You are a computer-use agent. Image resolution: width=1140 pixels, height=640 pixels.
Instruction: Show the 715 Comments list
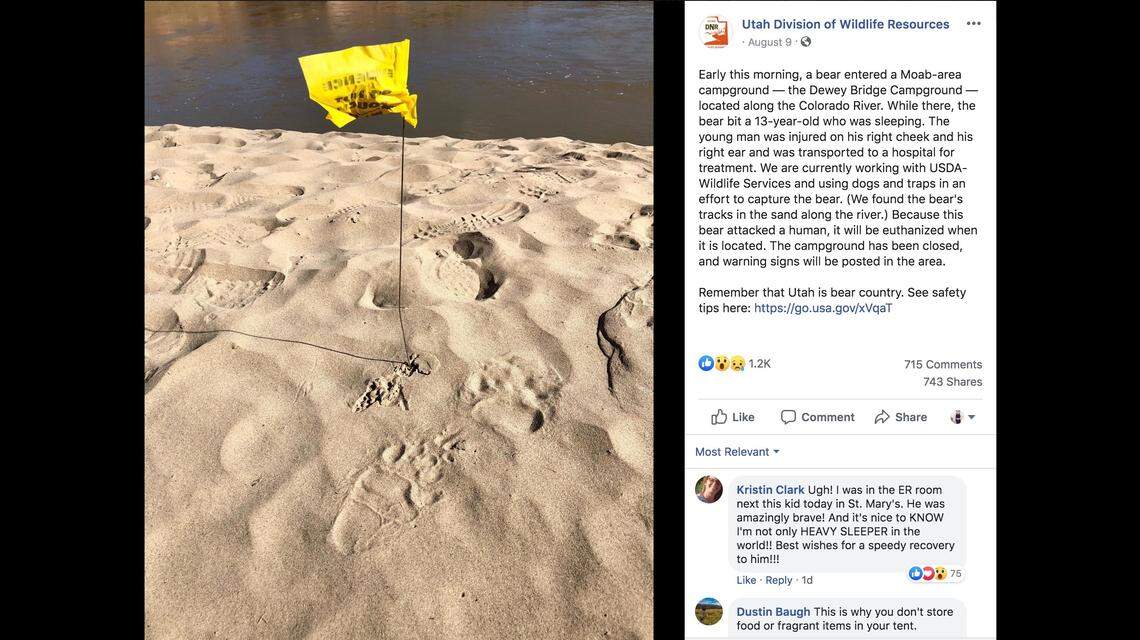click(x=943, y=364)
